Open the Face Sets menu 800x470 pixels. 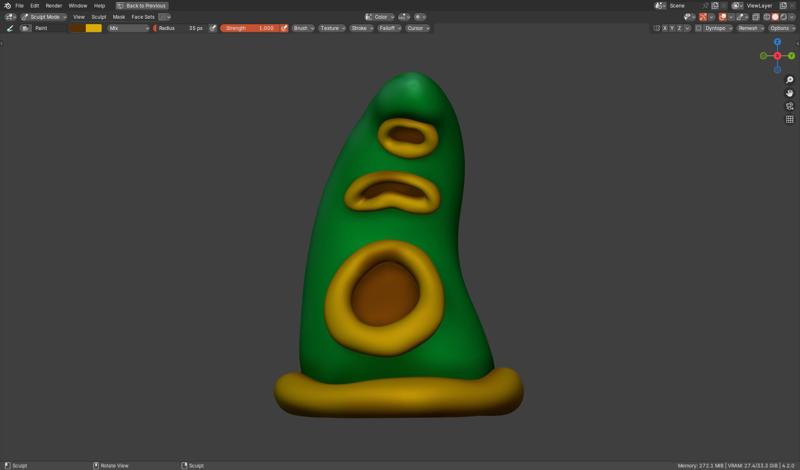click(143, 17)
